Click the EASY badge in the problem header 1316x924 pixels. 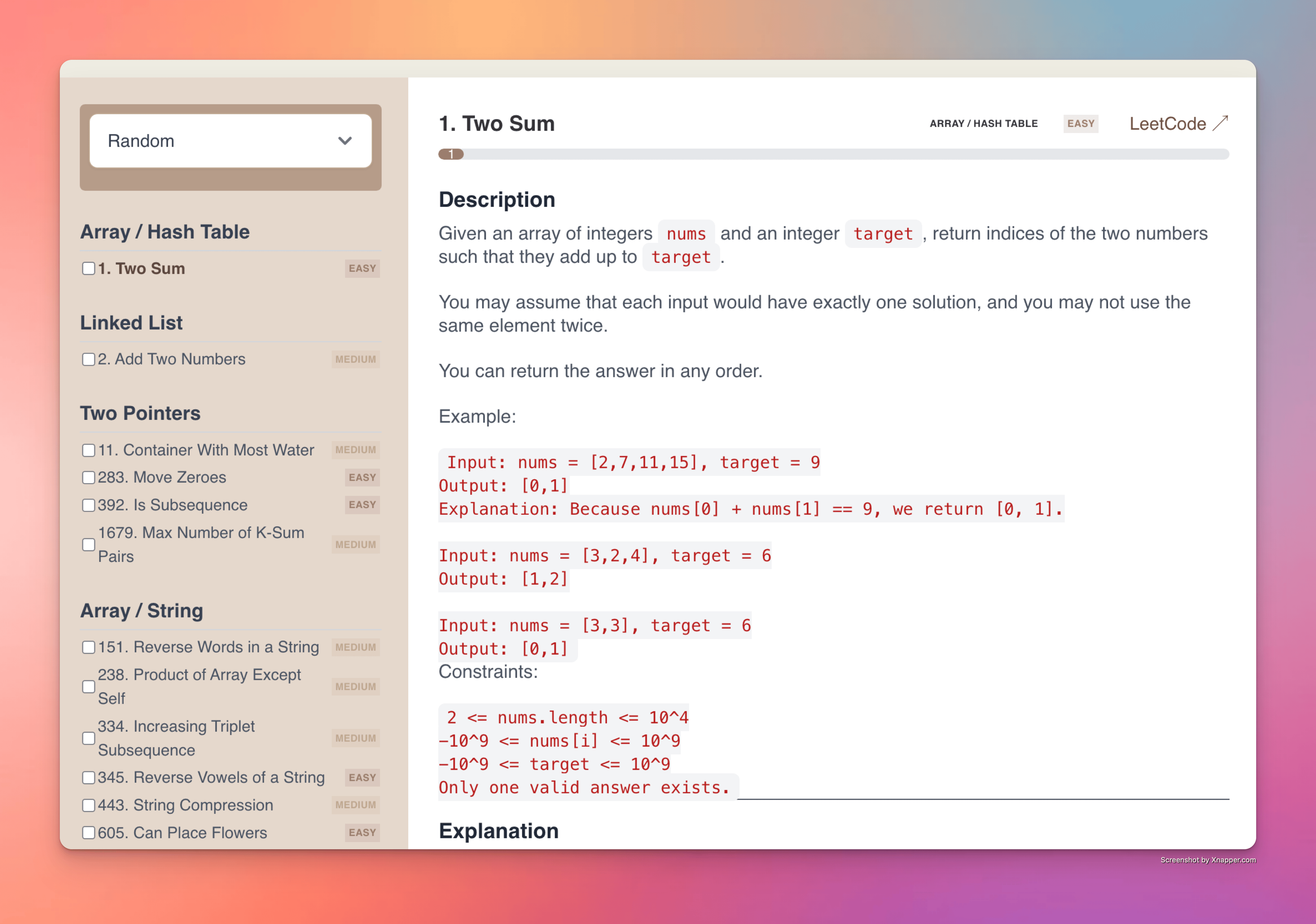click(1080, 124)
